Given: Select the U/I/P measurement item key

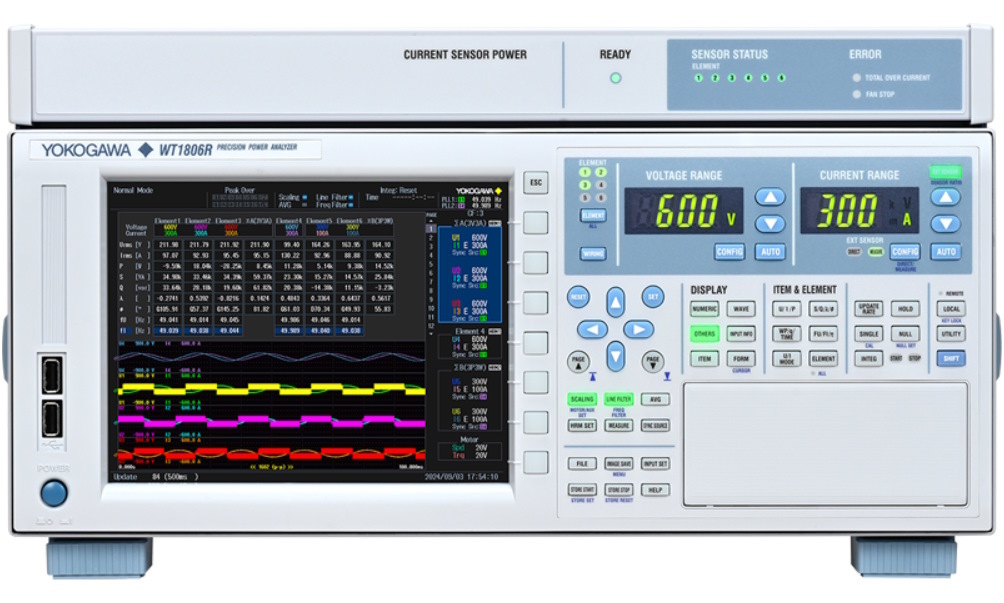Looking at the screenshot, I should (x=786, y=309).
